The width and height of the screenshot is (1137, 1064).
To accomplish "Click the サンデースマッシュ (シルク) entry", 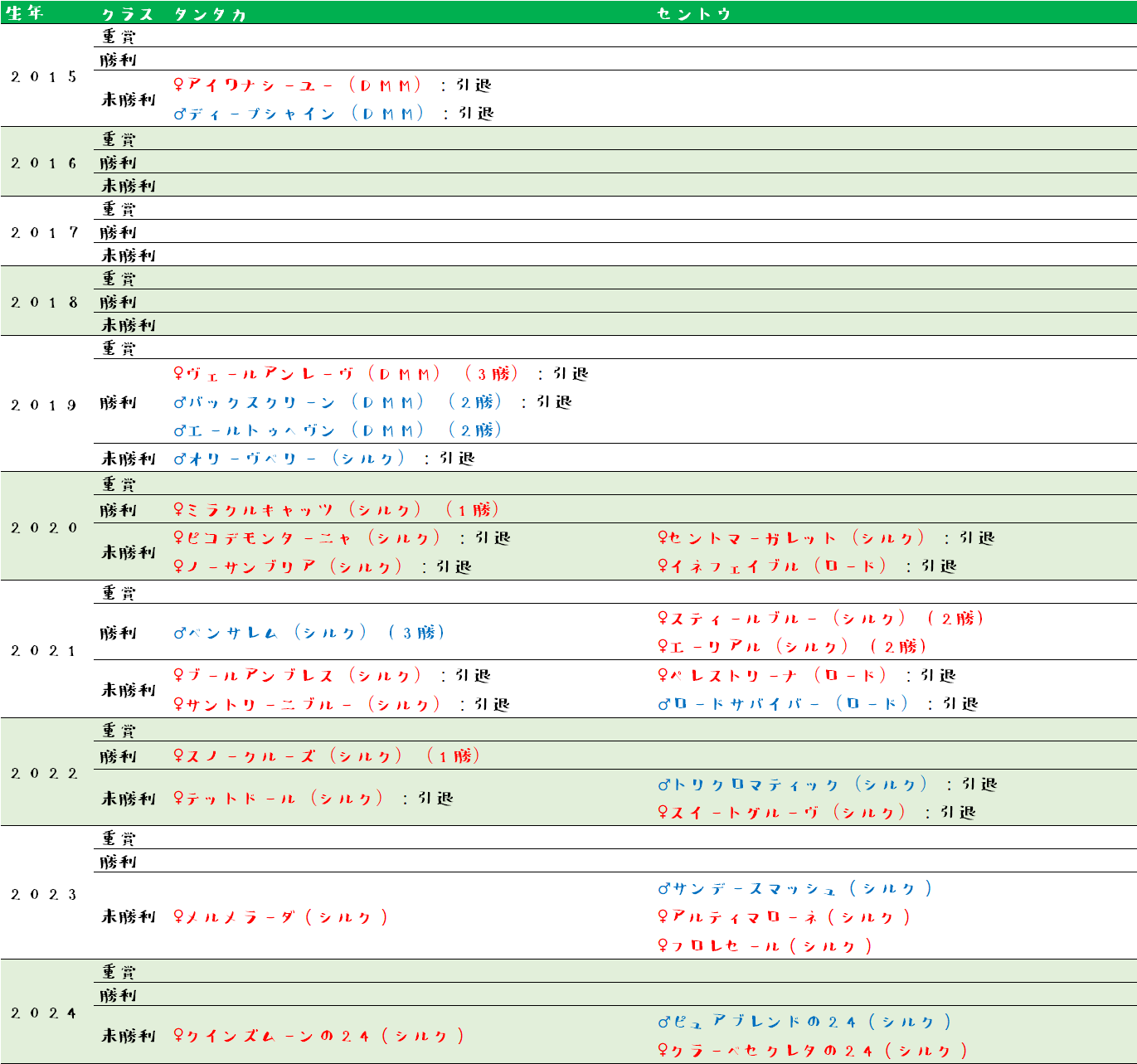I will pyautogui.click(x=795, y=889).
